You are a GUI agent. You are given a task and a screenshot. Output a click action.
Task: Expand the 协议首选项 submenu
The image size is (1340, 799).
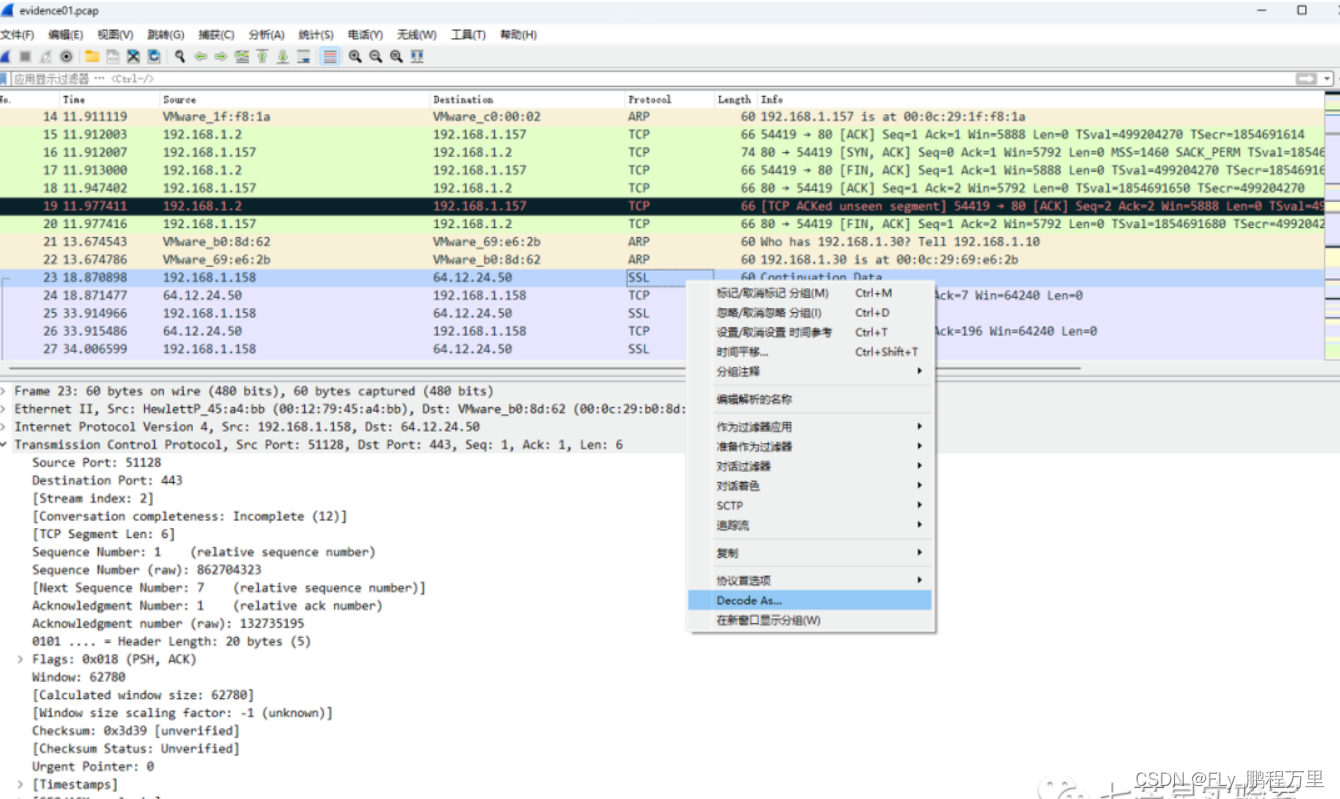tap(810, 580)
